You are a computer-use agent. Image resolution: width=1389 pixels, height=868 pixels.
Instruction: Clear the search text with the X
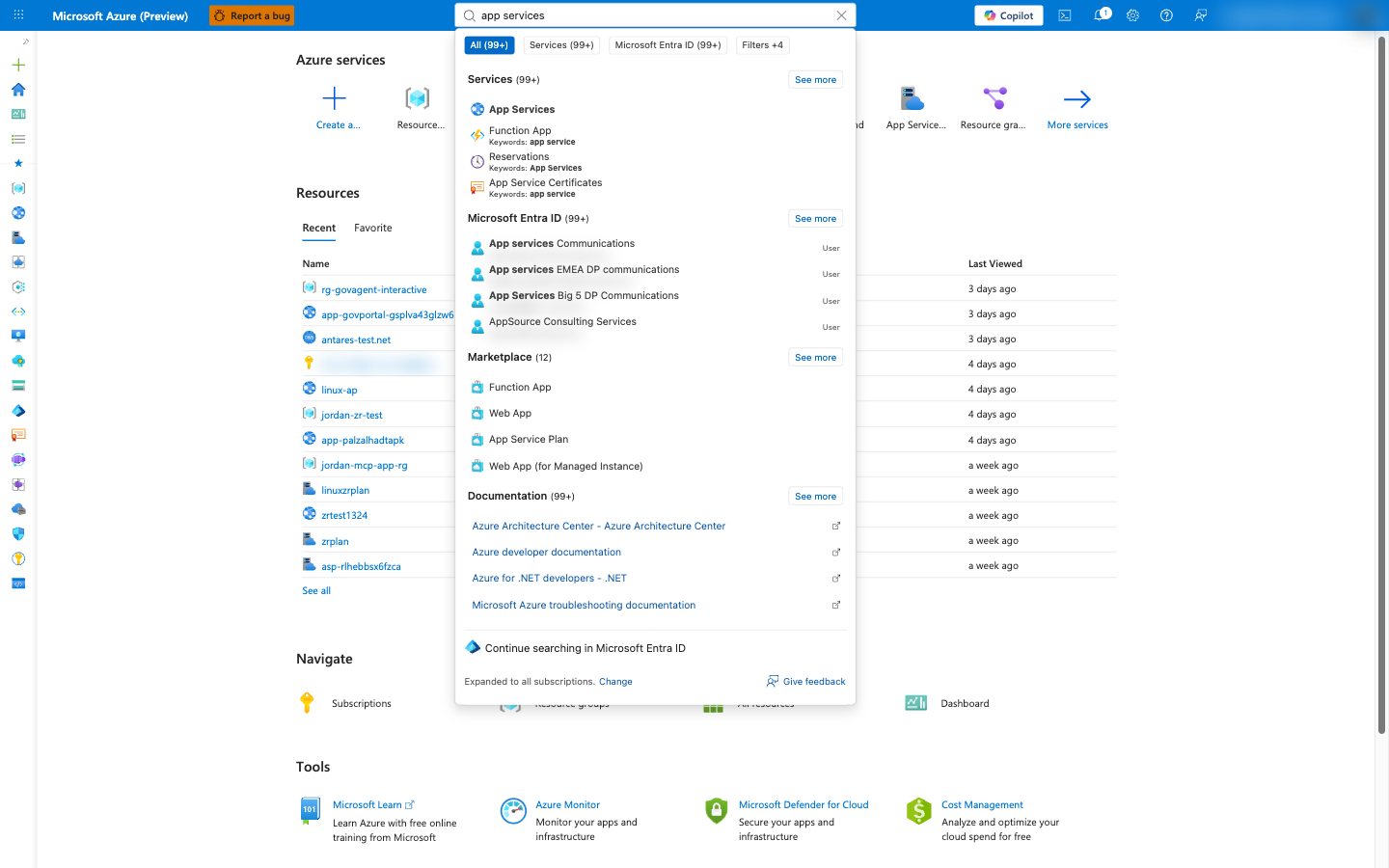click(x=841, y=15)
